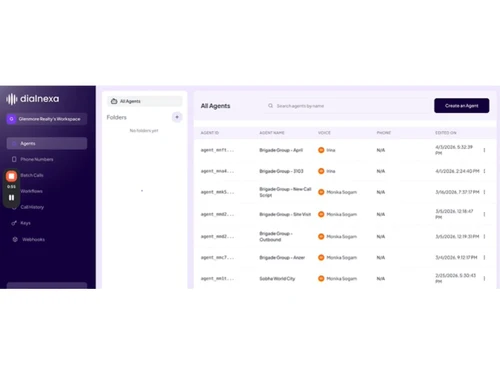500x375 pixels.
Task: Pause the screen recording
Action: coord(11,197)
